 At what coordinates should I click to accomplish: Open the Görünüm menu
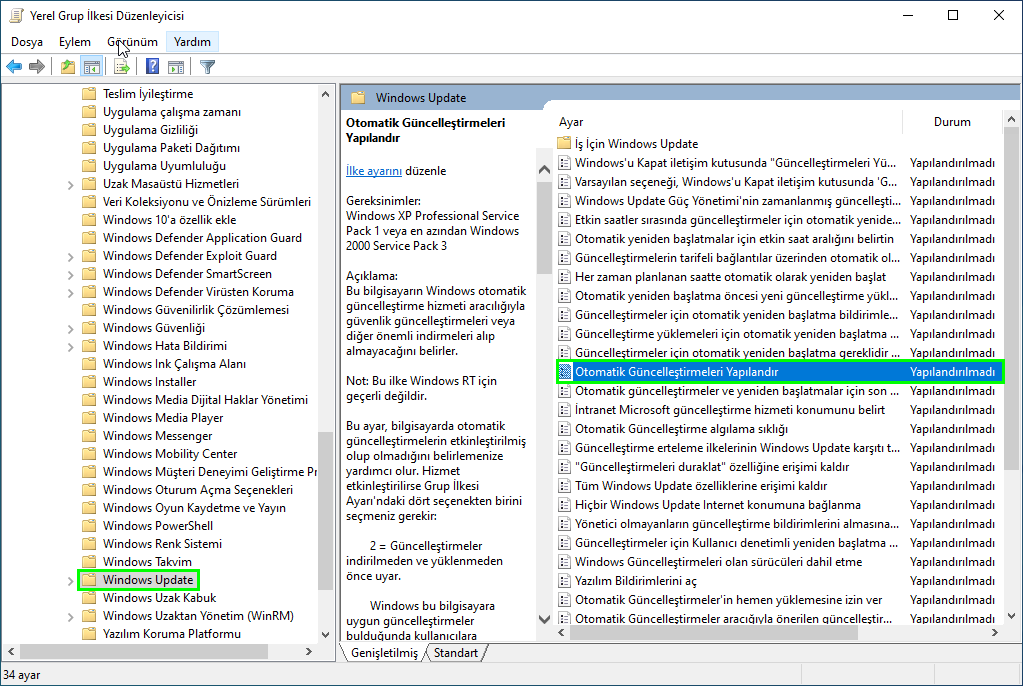(x=132, y=42)
